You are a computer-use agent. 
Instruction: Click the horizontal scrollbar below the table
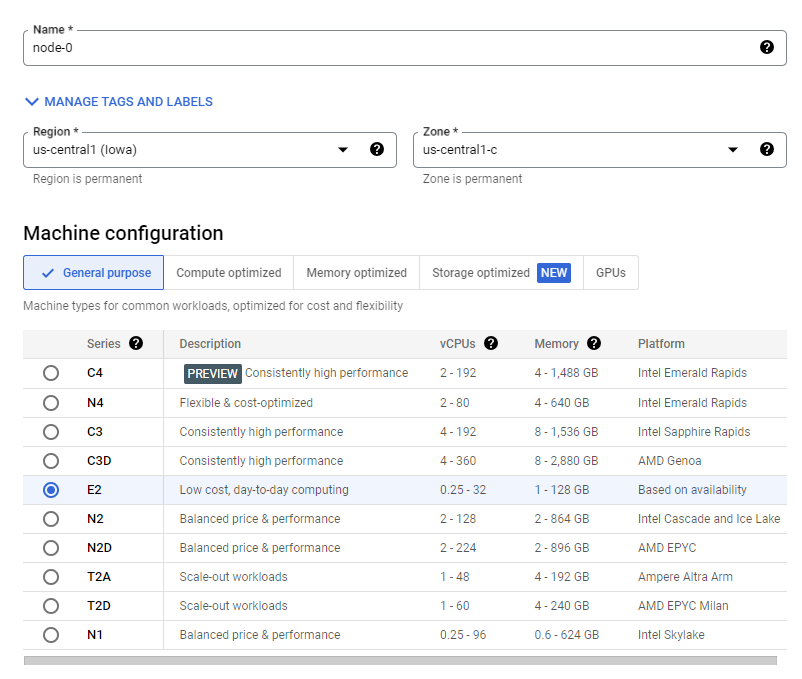point(400,660)
